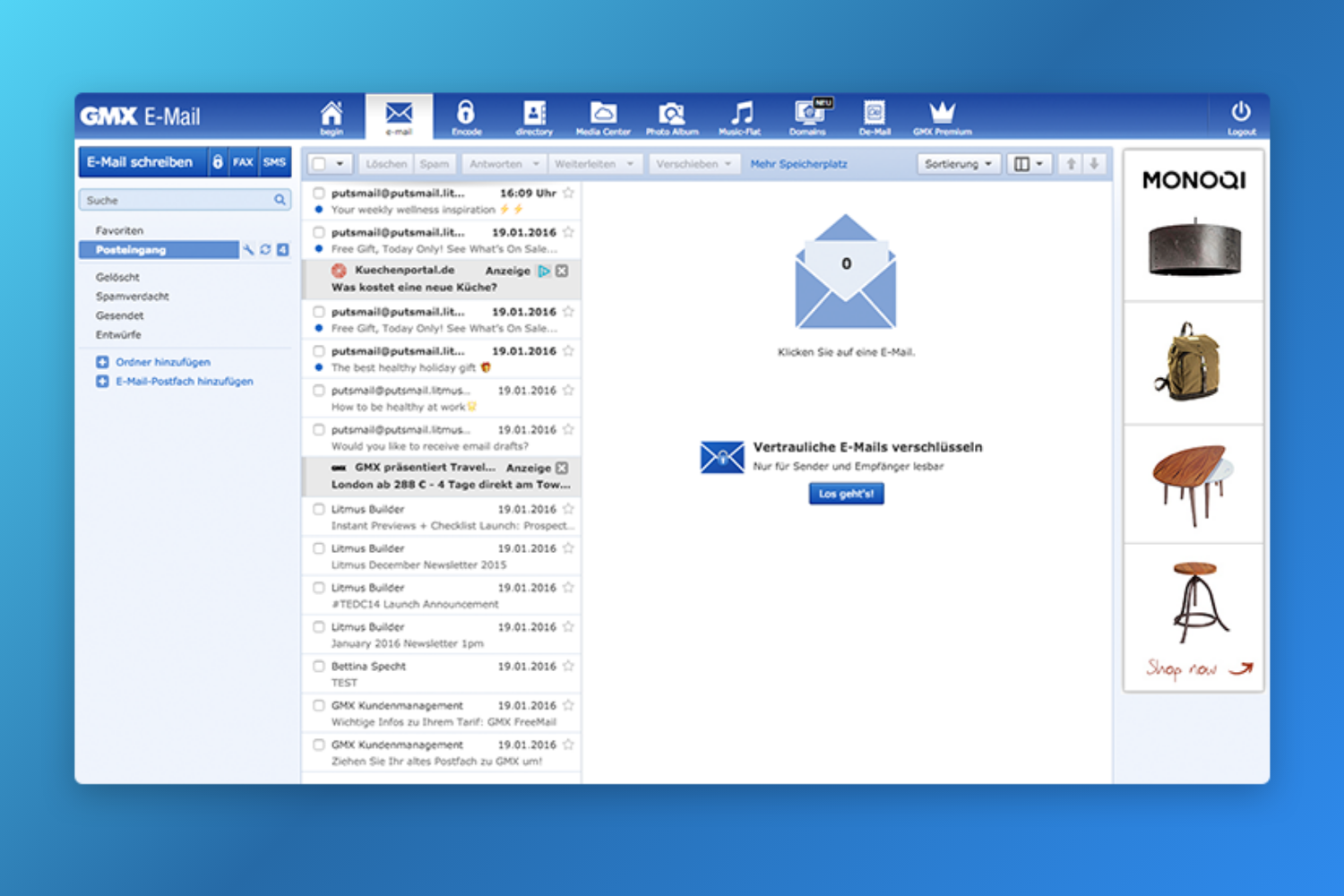Click the Löschen button
The width and height of the screenshot is (1344, 896).
(x=386, y=164)
